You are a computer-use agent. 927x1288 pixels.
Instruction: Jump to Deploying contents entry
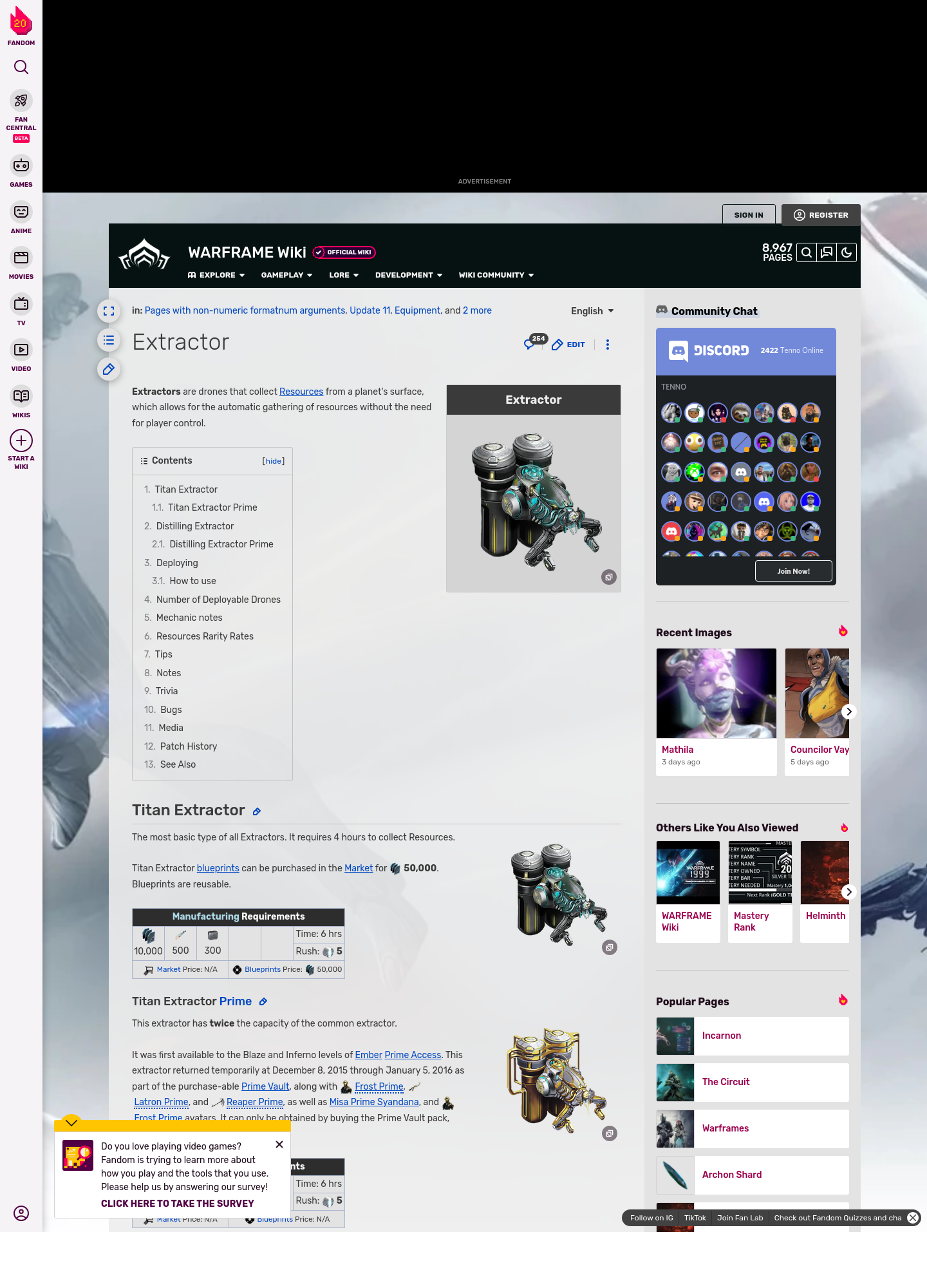[x=177, y=563]
